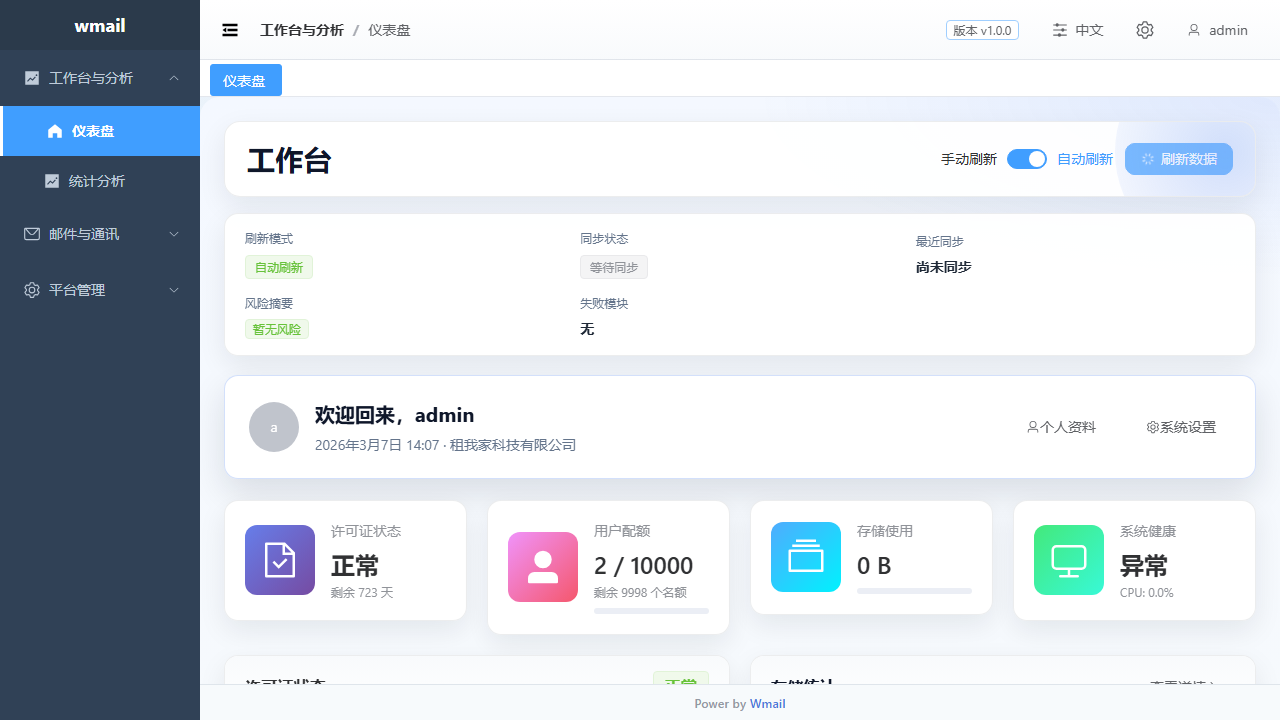Click the 工作台 page heading

pyautogui.click(x=290, y=160)
